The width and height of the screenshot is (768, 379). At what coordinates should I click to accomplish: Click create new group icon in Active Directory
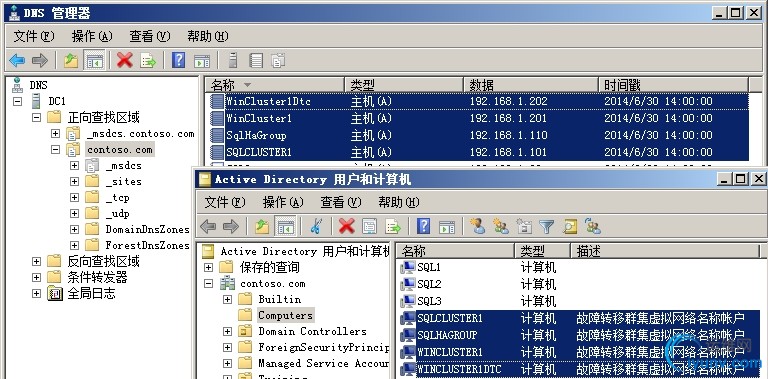click(501, 226)
